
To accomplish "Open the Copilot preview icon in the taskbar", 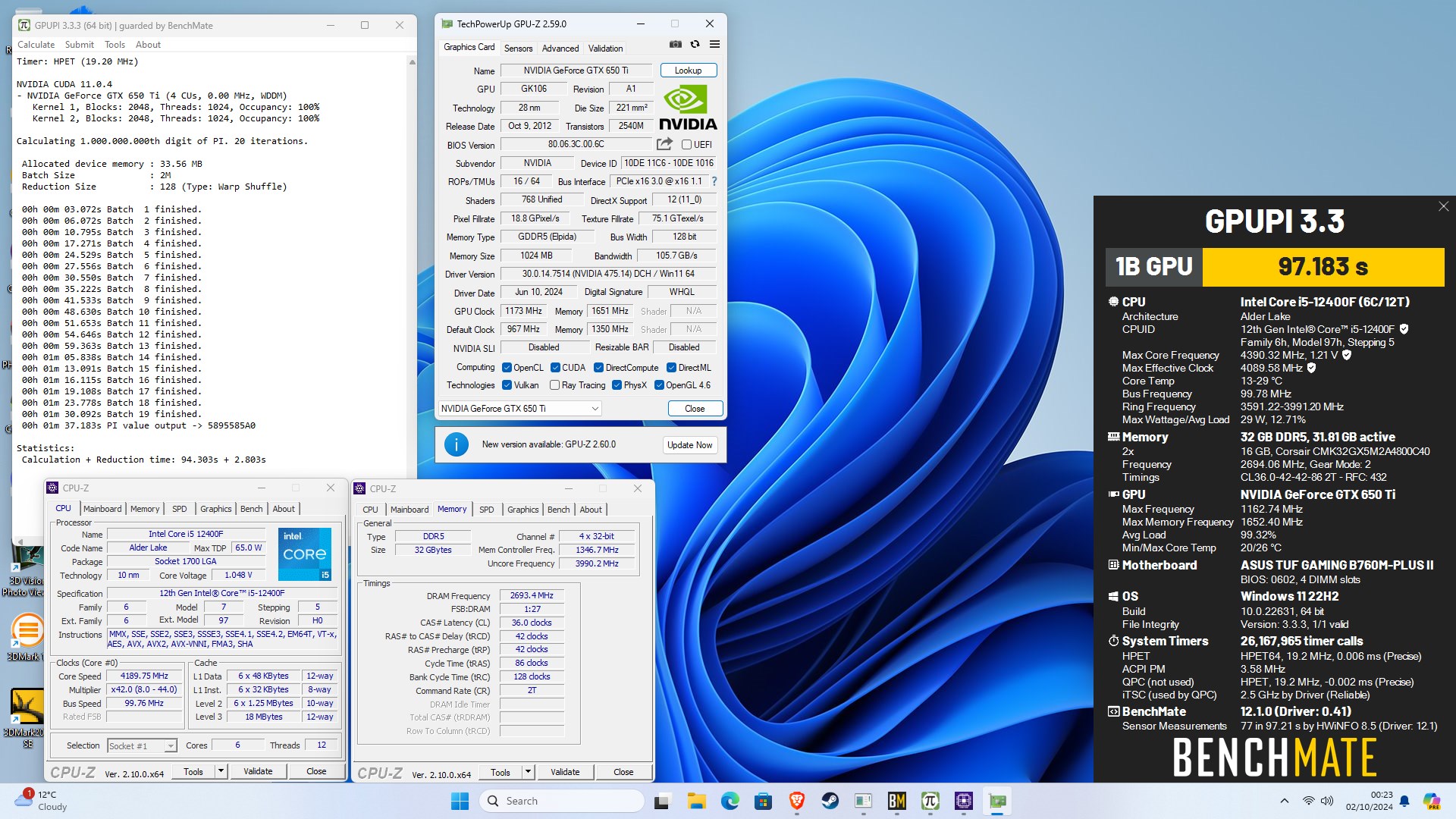I will click(x=1431, y=801).
